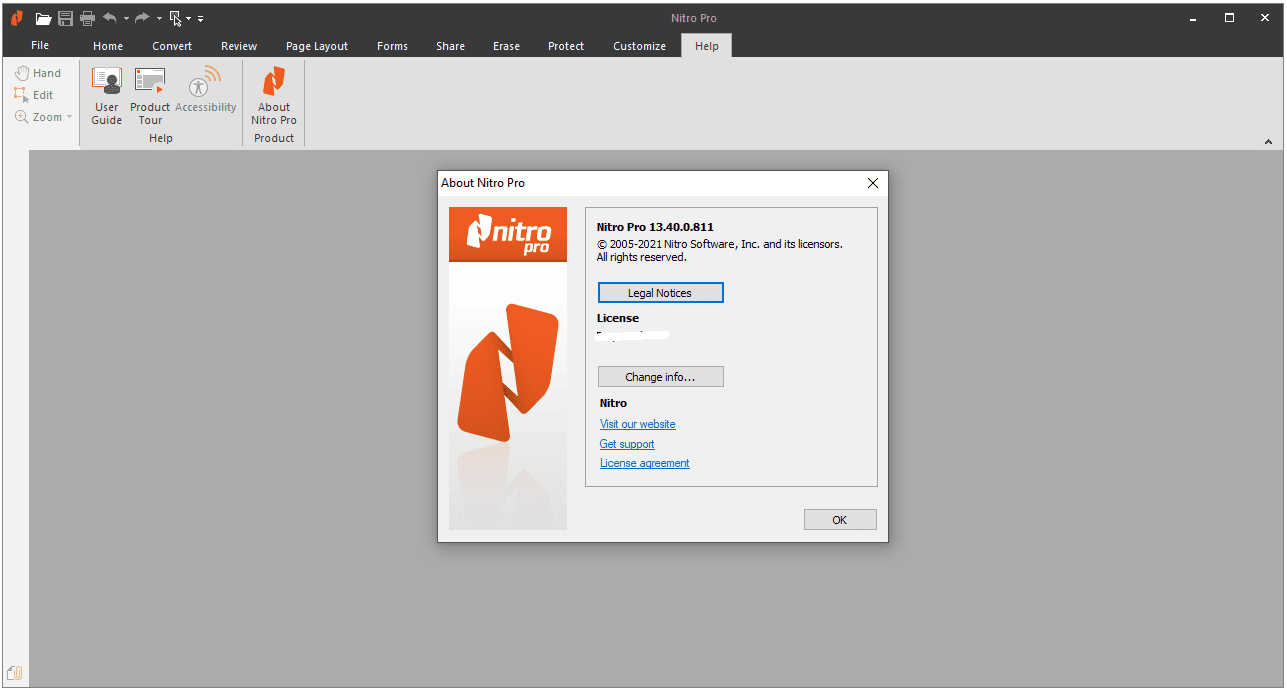Open the File menu
Image resolution: width=1287 pixels, height=690 pixels.
click(x=40, y=45)
